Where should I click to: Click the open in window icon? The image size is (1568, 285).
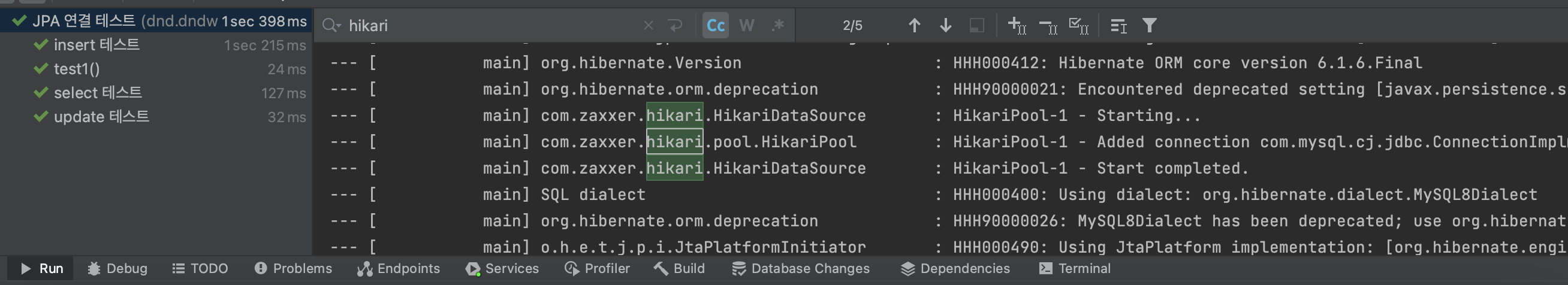[x=977, y=26]
